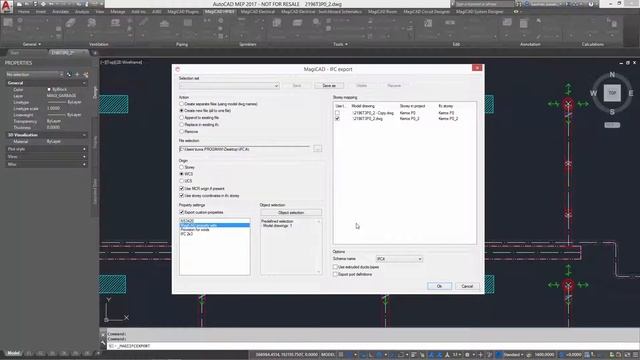
Task: Select WCS as origin
Action: (182, 174)
